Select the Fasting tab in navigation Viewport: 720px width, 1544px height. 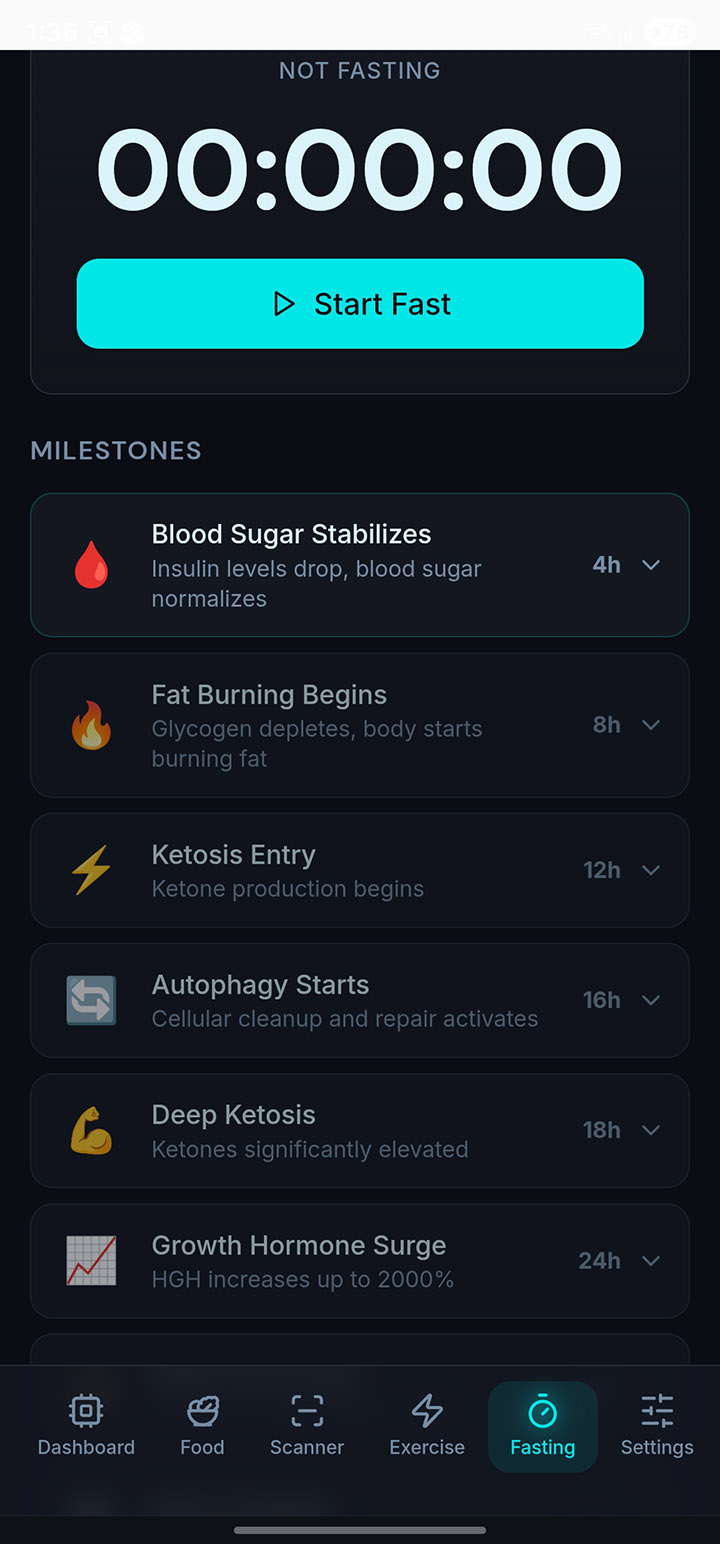coord(543,1425)
